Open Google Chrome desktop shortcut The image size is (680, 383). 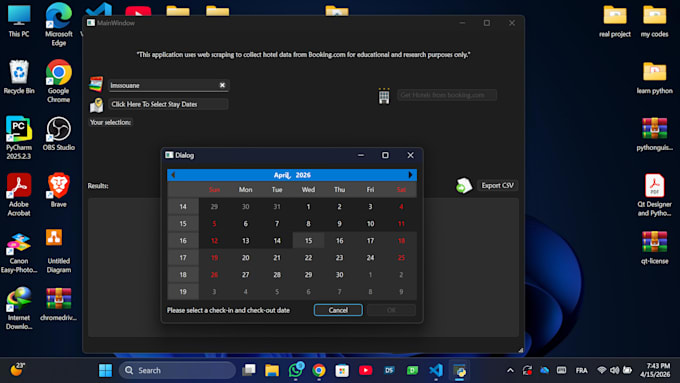click(x=59, y=81)
